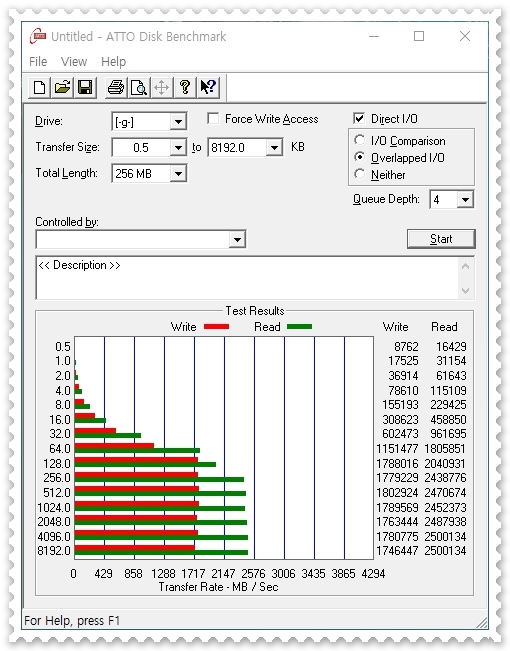Select the Overlapped I/O radio button
Image resolution: width=510 pixels, height=651 pixels.
click(x=360, y=157)
